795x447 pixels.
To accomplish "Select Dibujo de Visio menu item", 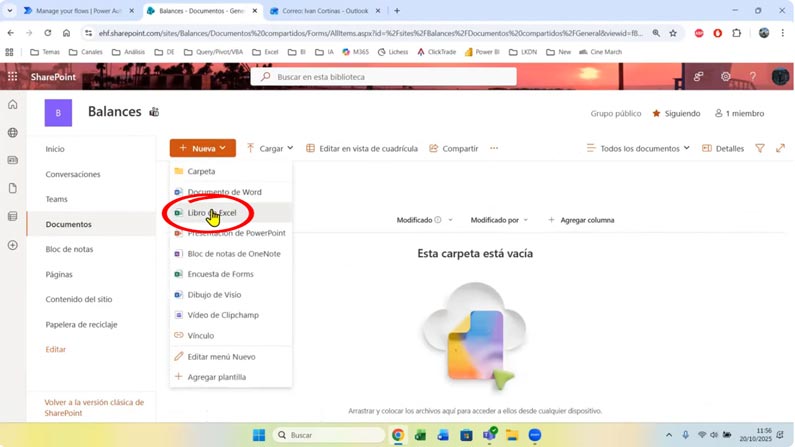I will coord(231,295).
